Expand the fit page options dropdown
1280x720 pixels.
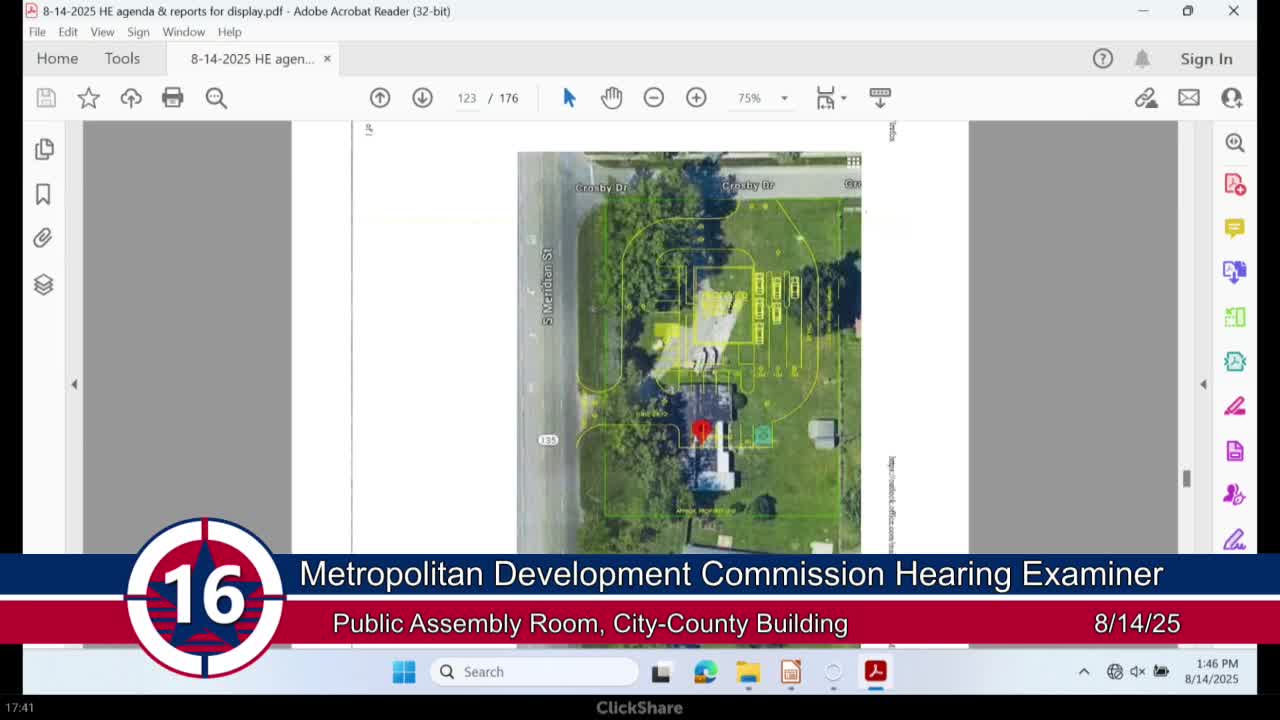coord(844,98)
